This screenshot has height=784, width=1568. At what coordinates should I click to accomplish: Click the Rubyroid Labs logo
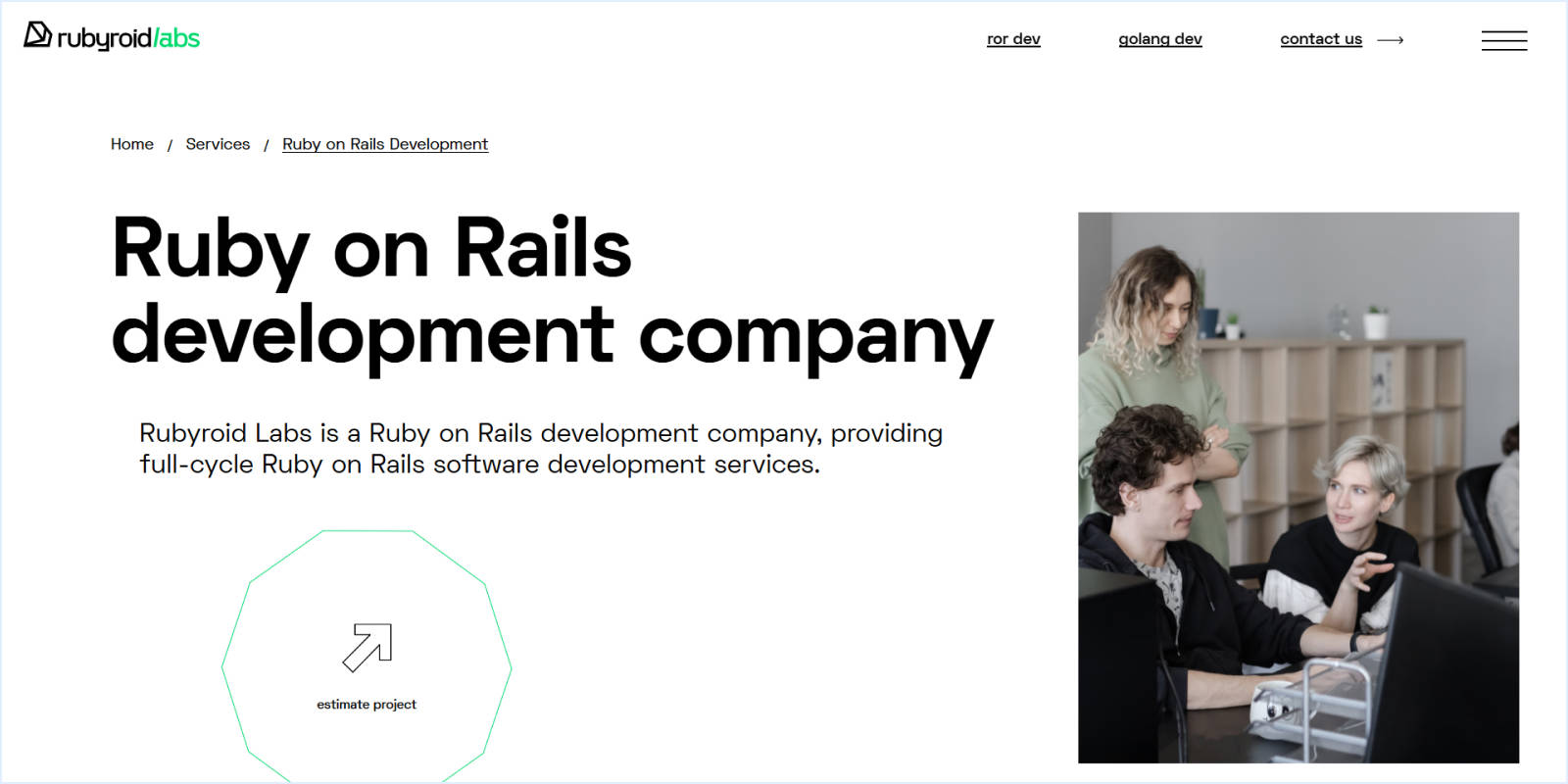(x=112, y=36)
